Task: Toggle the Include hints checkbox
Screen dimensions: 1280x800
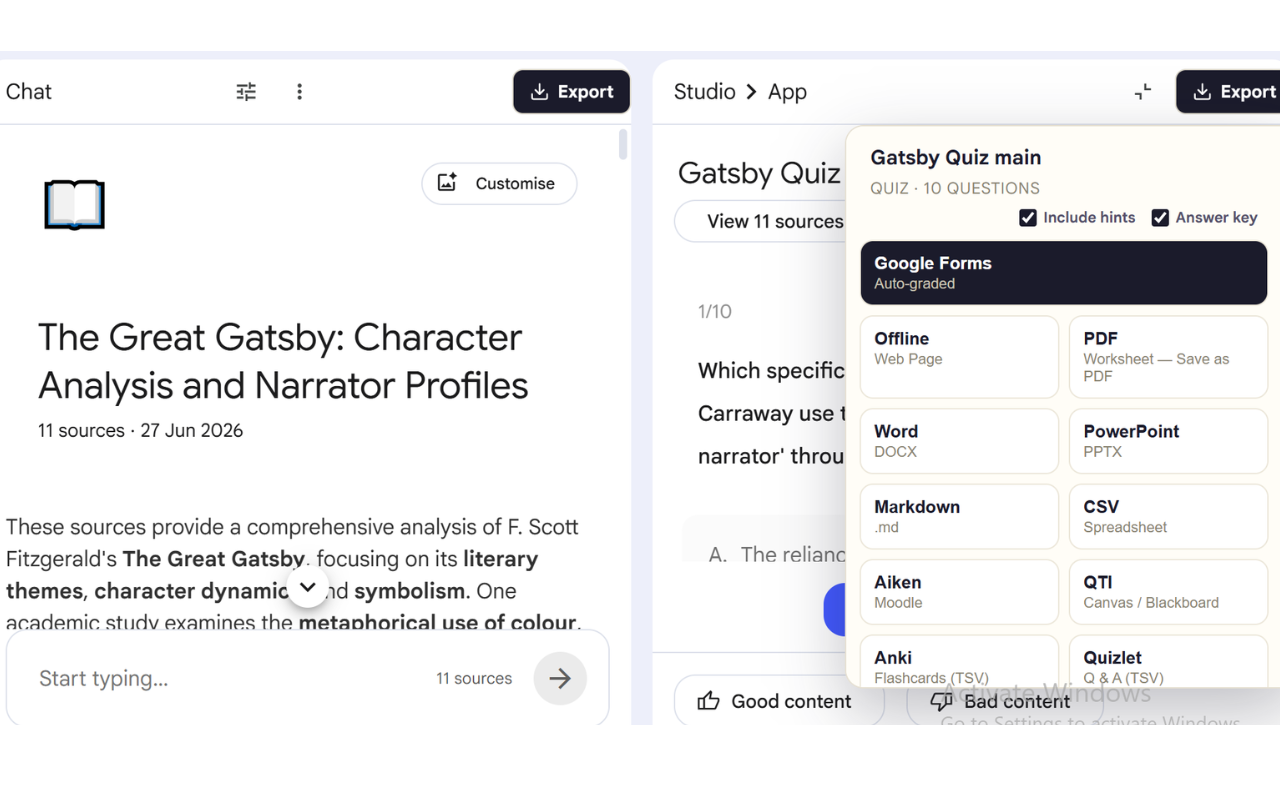Action: [1028, 218]
